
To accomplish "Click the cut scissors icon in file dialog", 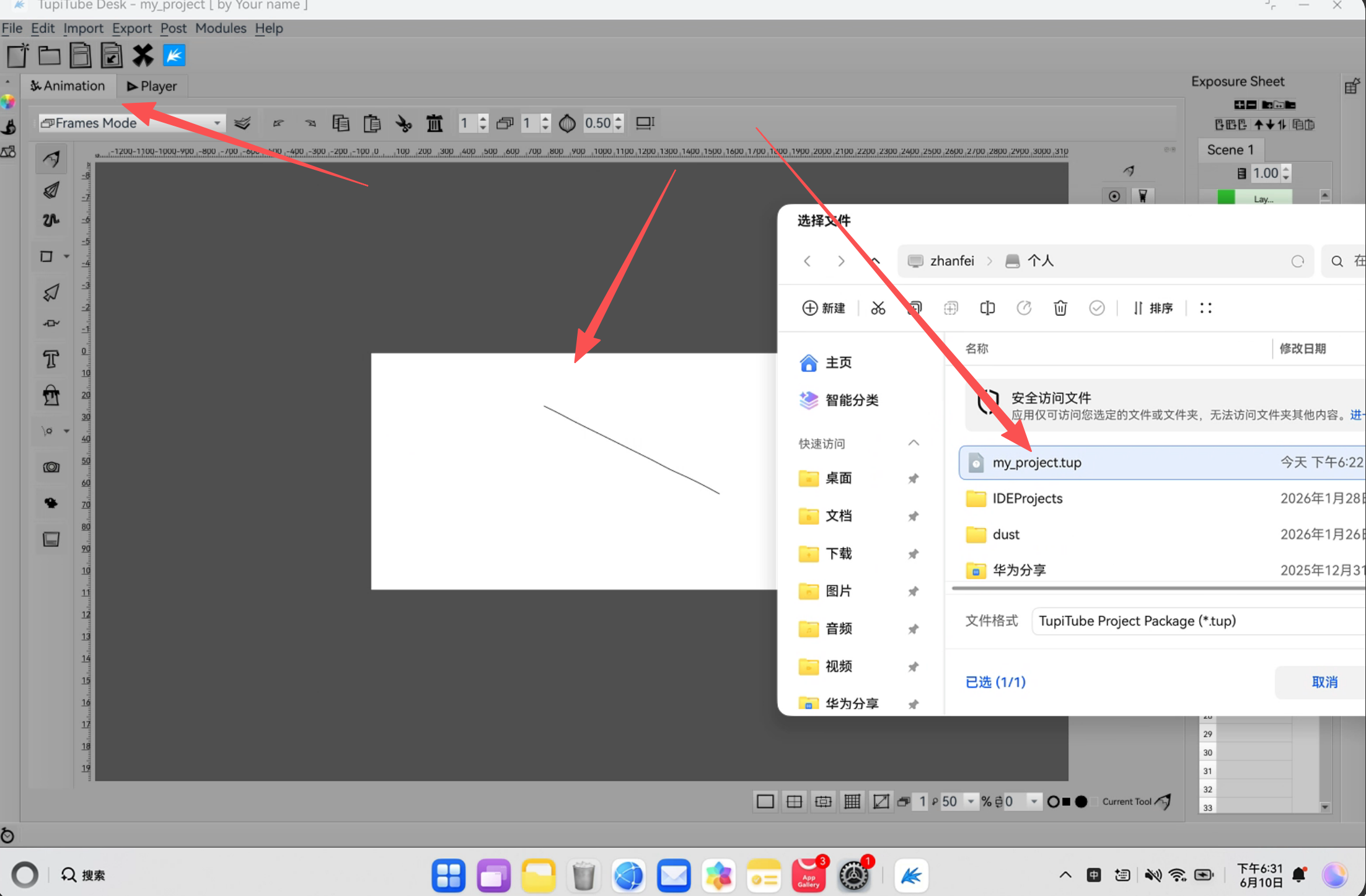I will 878,308.
